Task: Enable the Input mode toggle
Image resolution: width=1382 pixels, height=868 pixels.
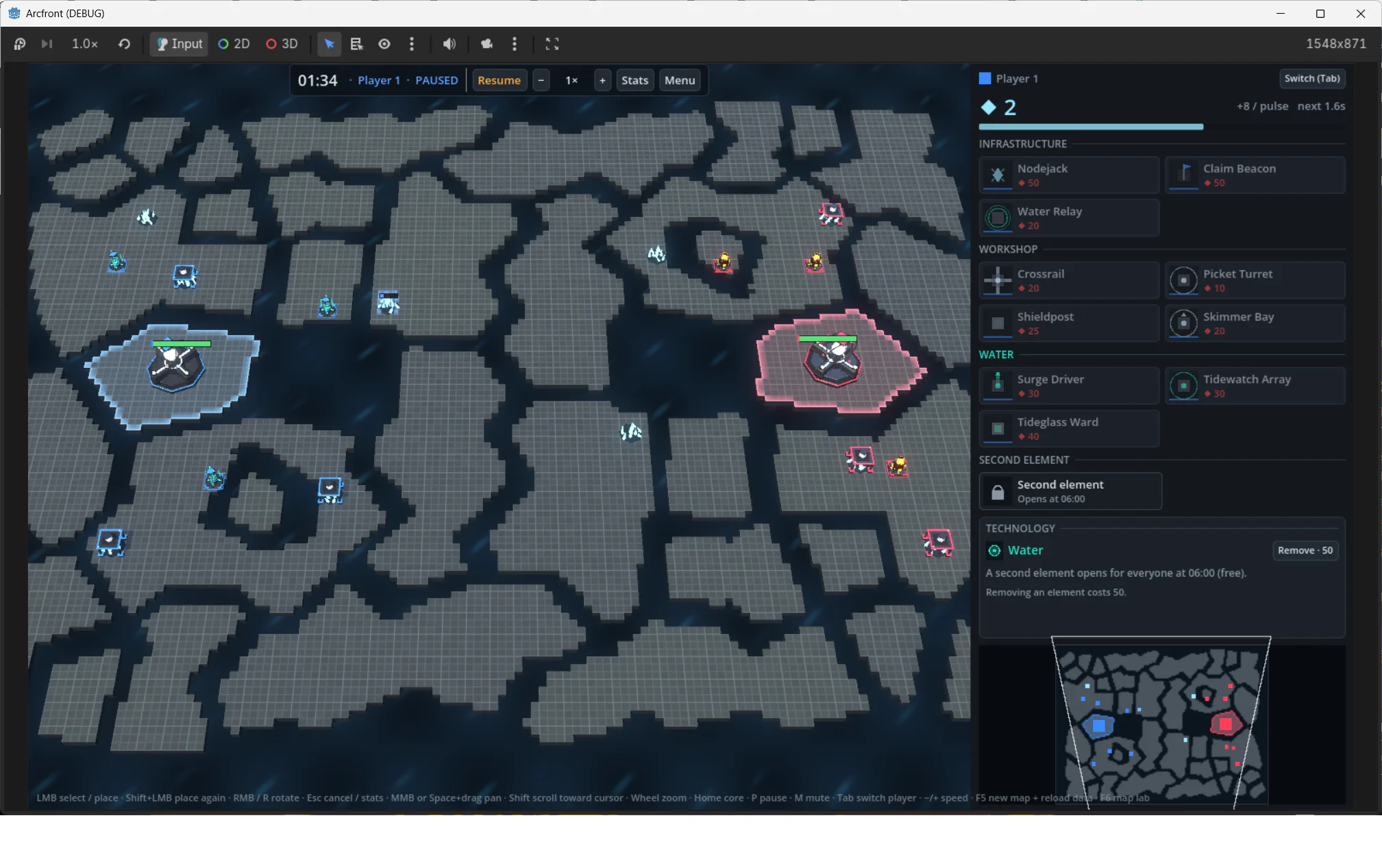Action: [x=179, y=44]
